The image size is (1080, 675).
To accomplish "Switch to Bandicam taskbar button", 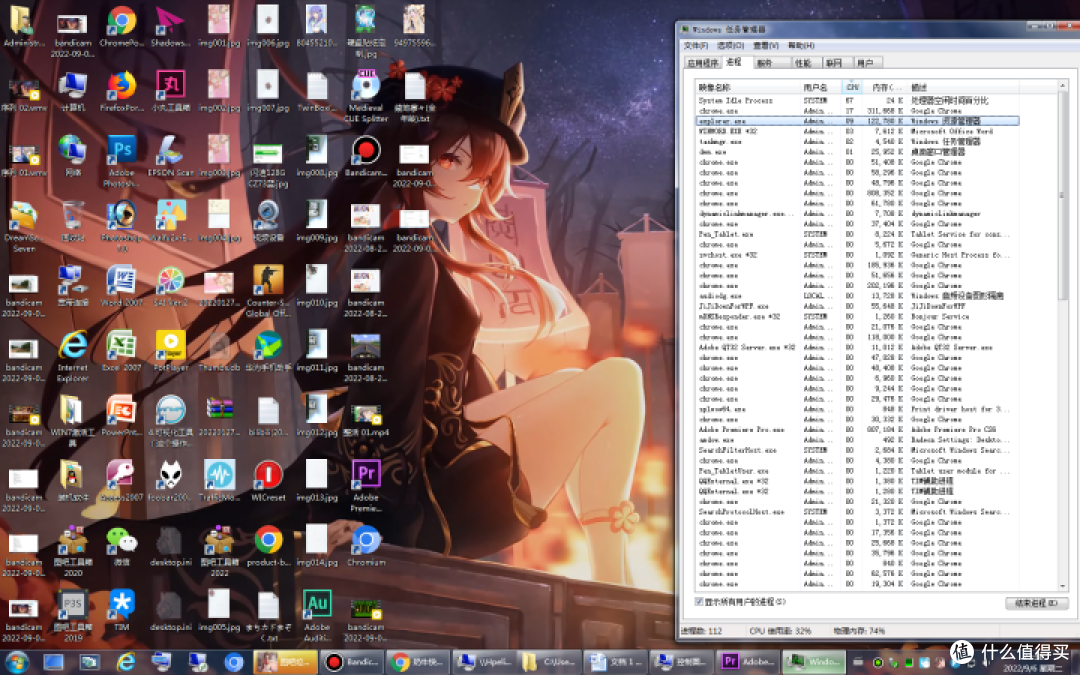I will pos(353,662).
